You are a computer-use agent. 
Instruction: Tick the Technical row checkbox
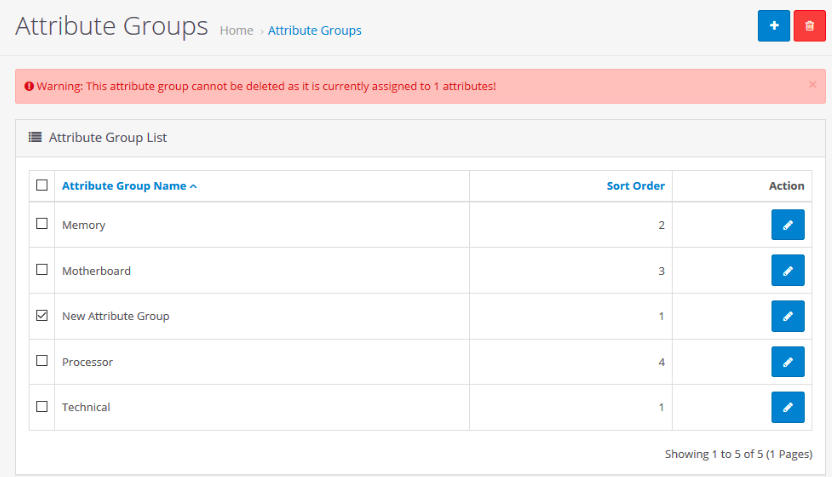click(x=42, y=406)
